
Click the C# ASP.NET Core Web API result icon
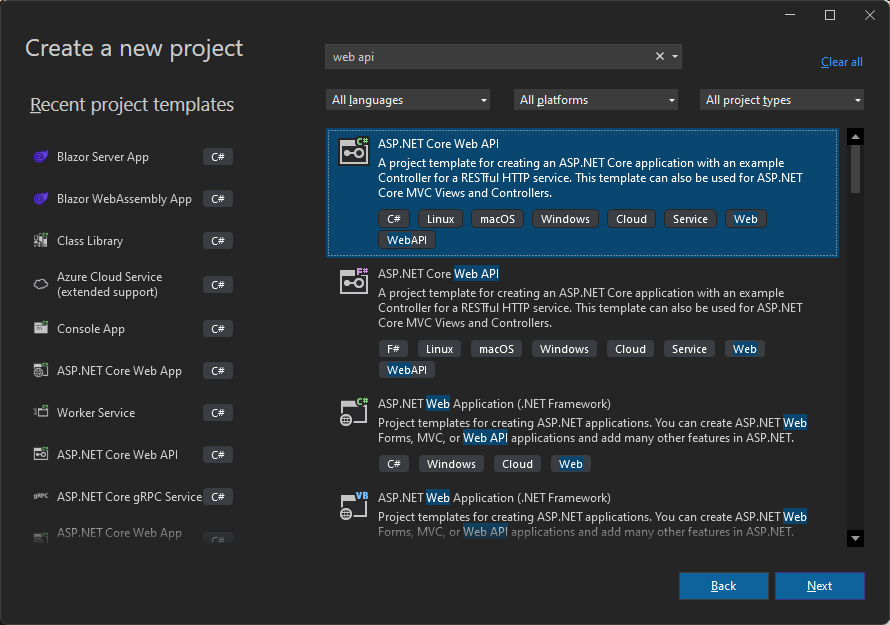pyautogui.click(x=354, y=151)
